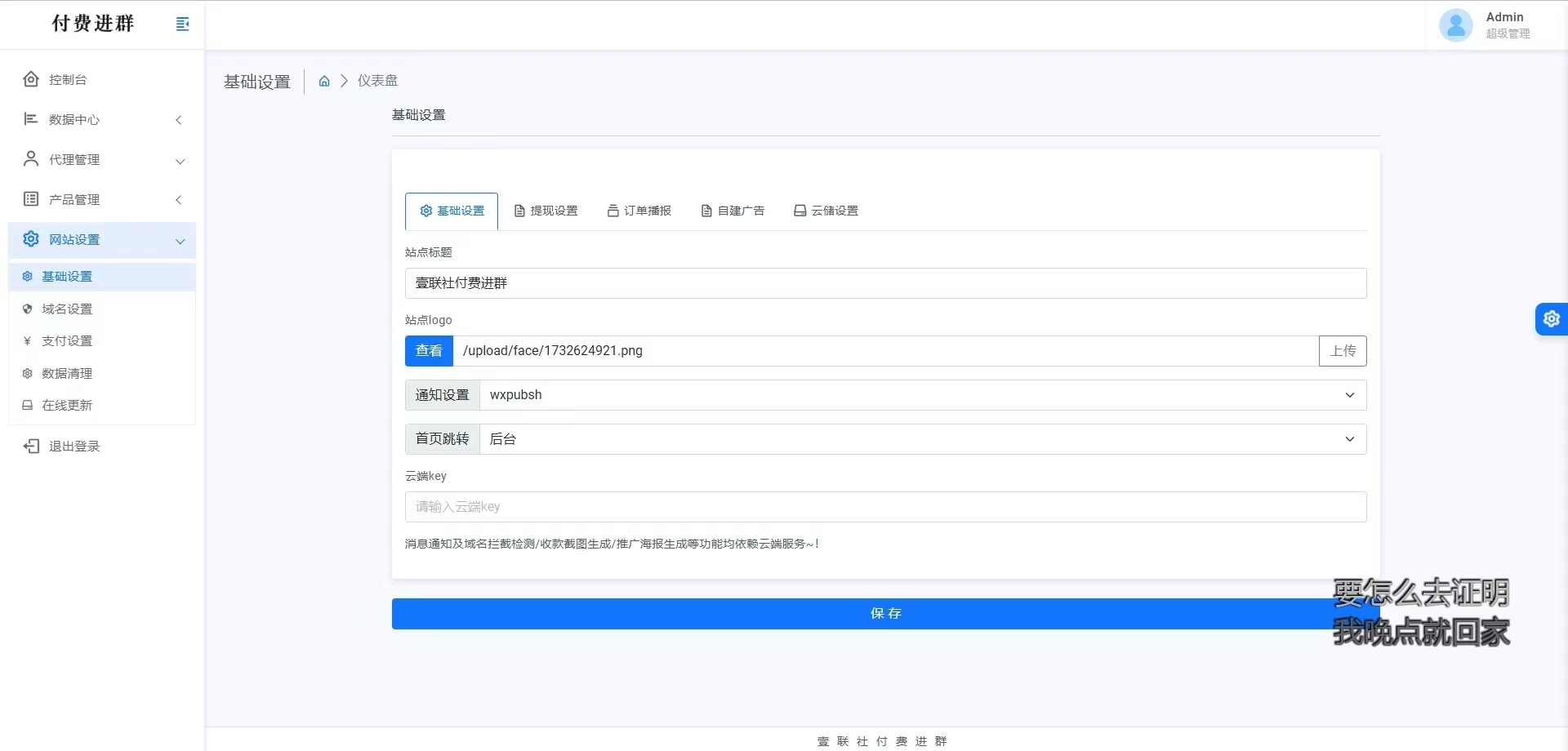Click the 保存 save button
This screenshot has width=1568, height=751.
point(886,613)
